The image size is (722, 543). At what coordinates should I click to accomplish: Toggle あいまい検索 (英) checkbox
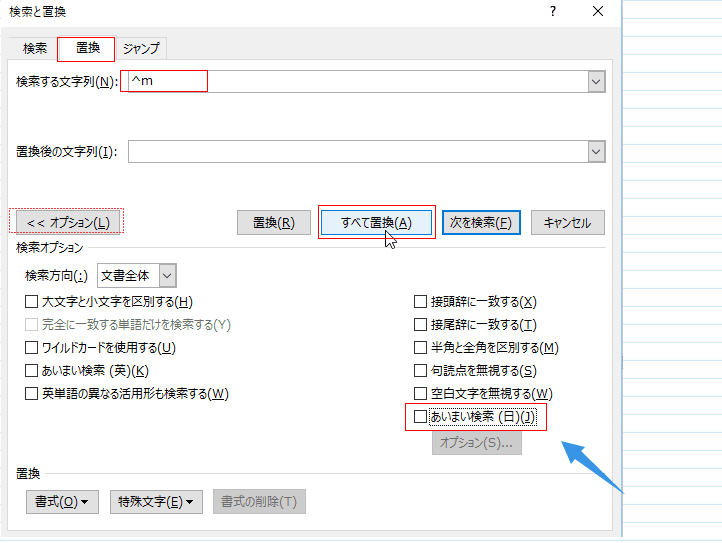31,370
